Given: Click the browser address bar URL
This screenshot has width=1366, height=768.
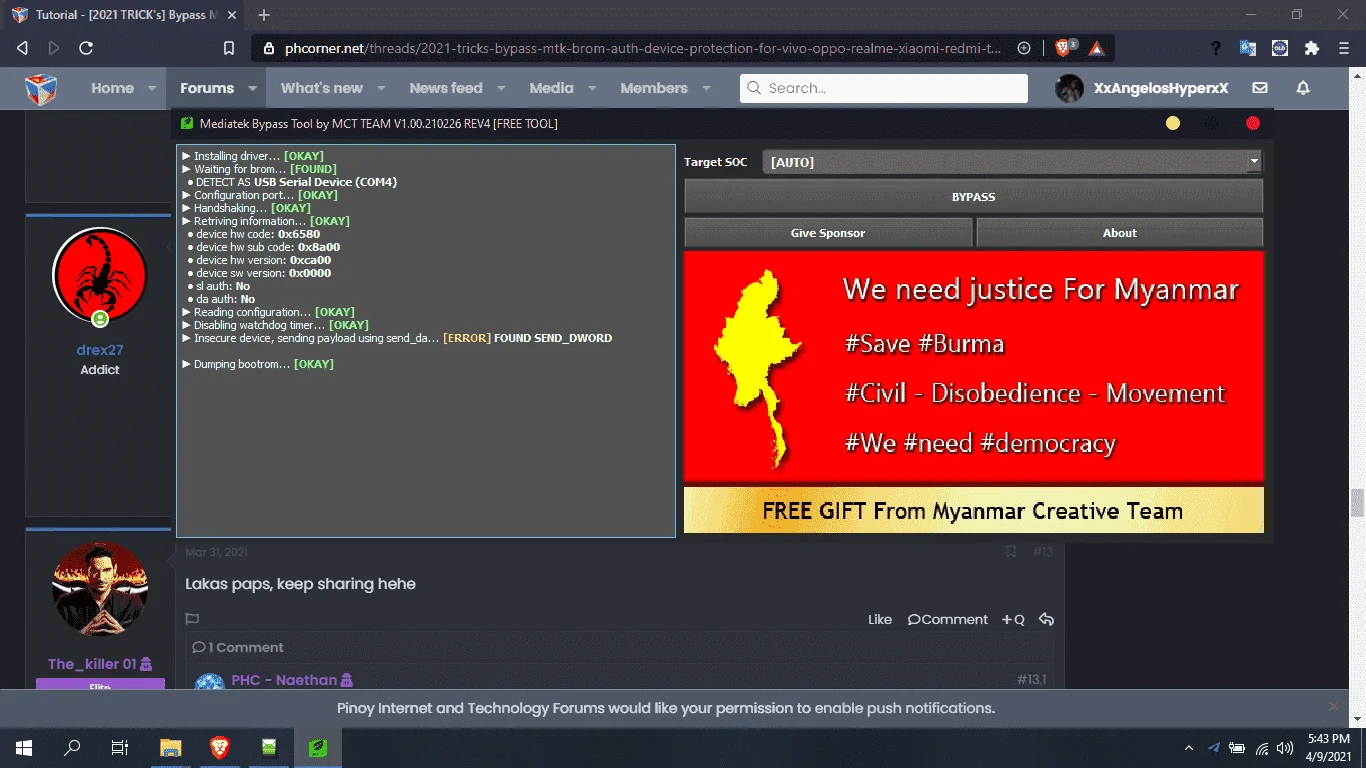Looking at the screenshot, I should click(643, 48).
